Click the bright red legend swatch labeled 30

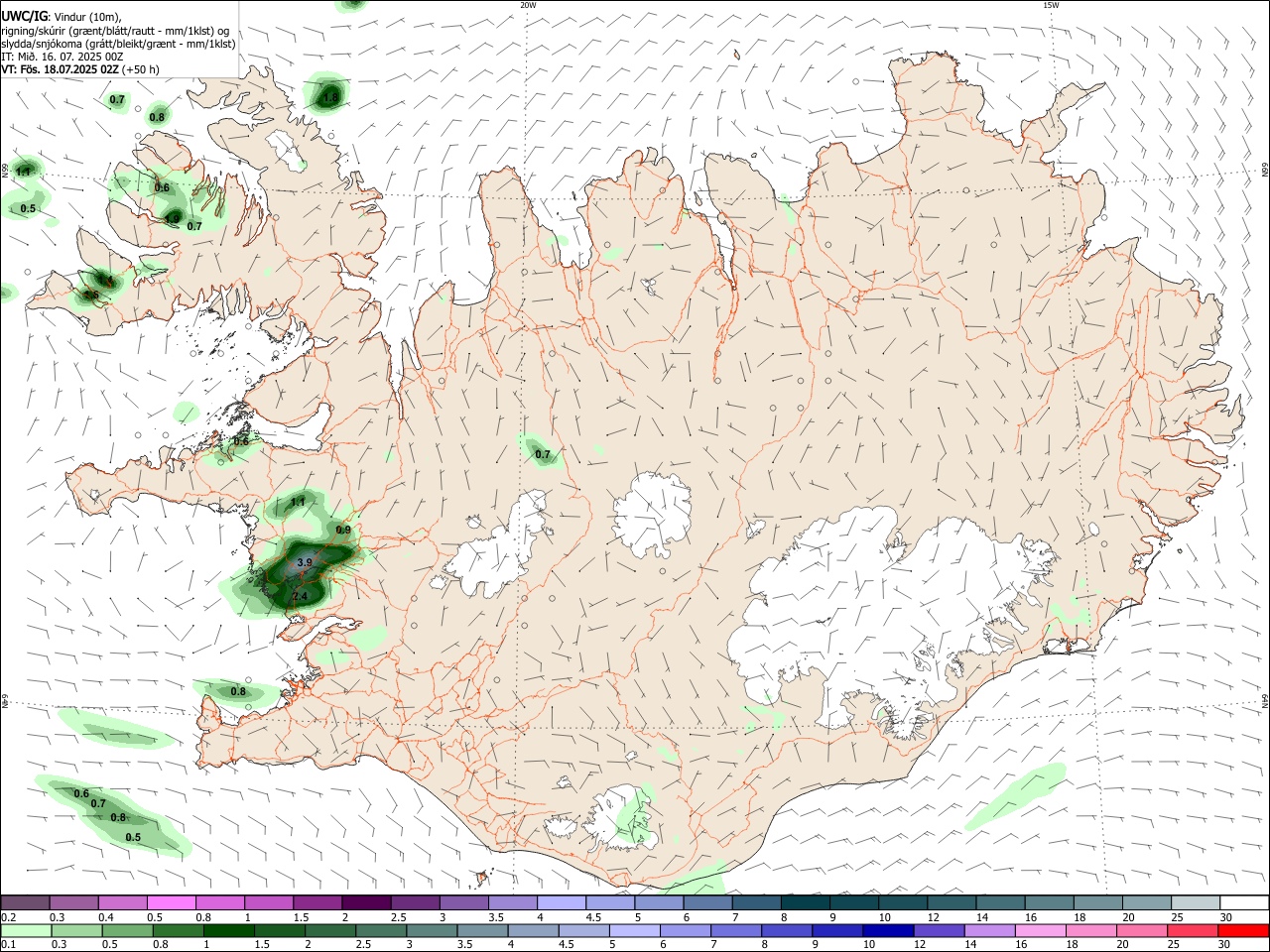1241,930
